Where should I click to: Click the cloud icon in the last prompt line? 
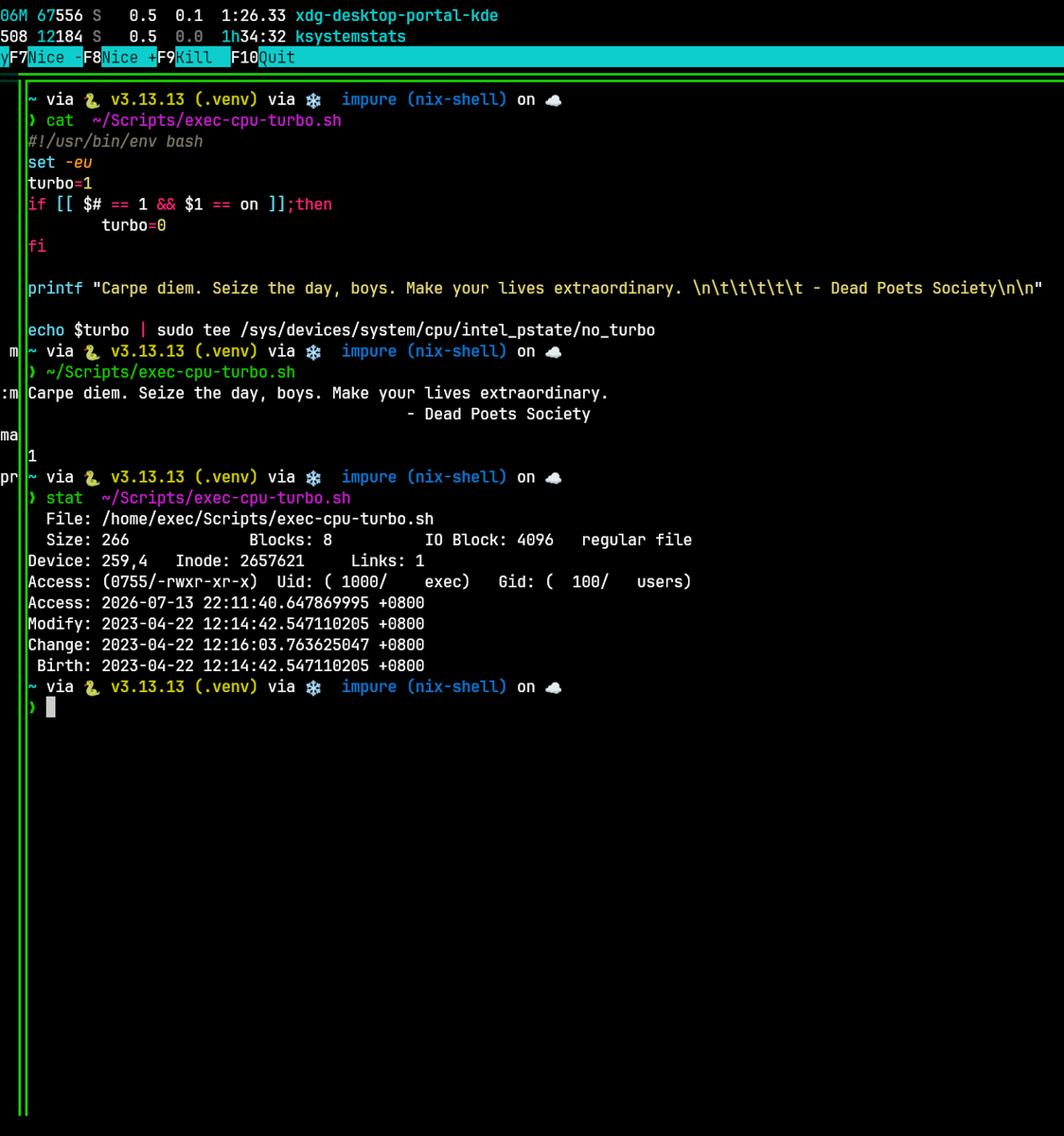[554, 688]
